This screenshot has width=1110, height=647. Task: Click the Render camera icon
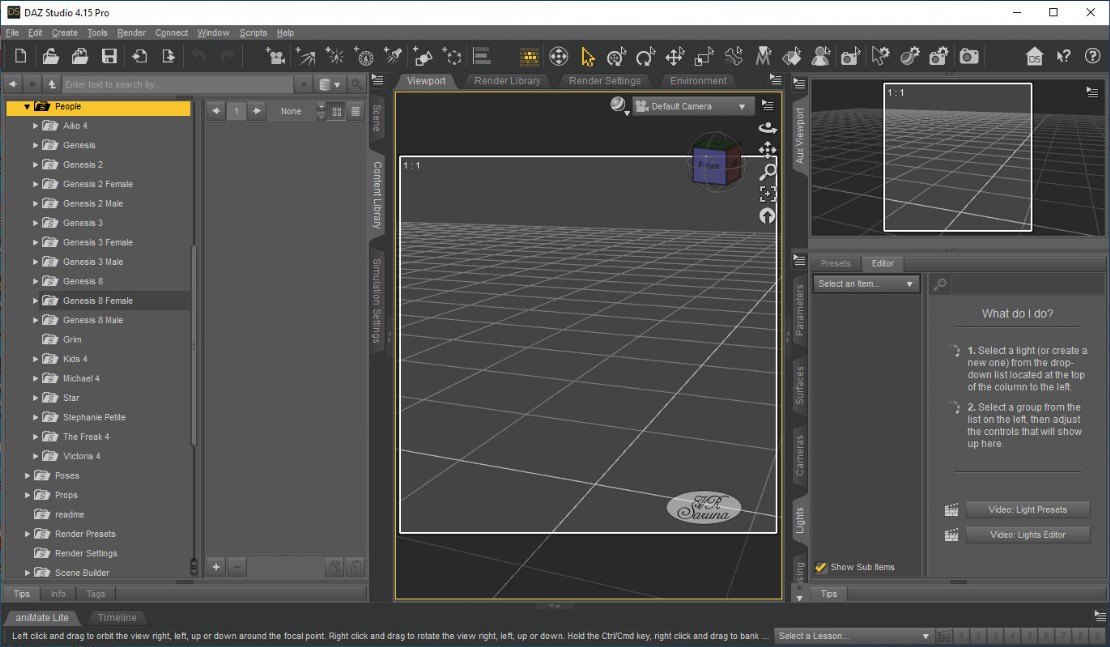(969, 56)
